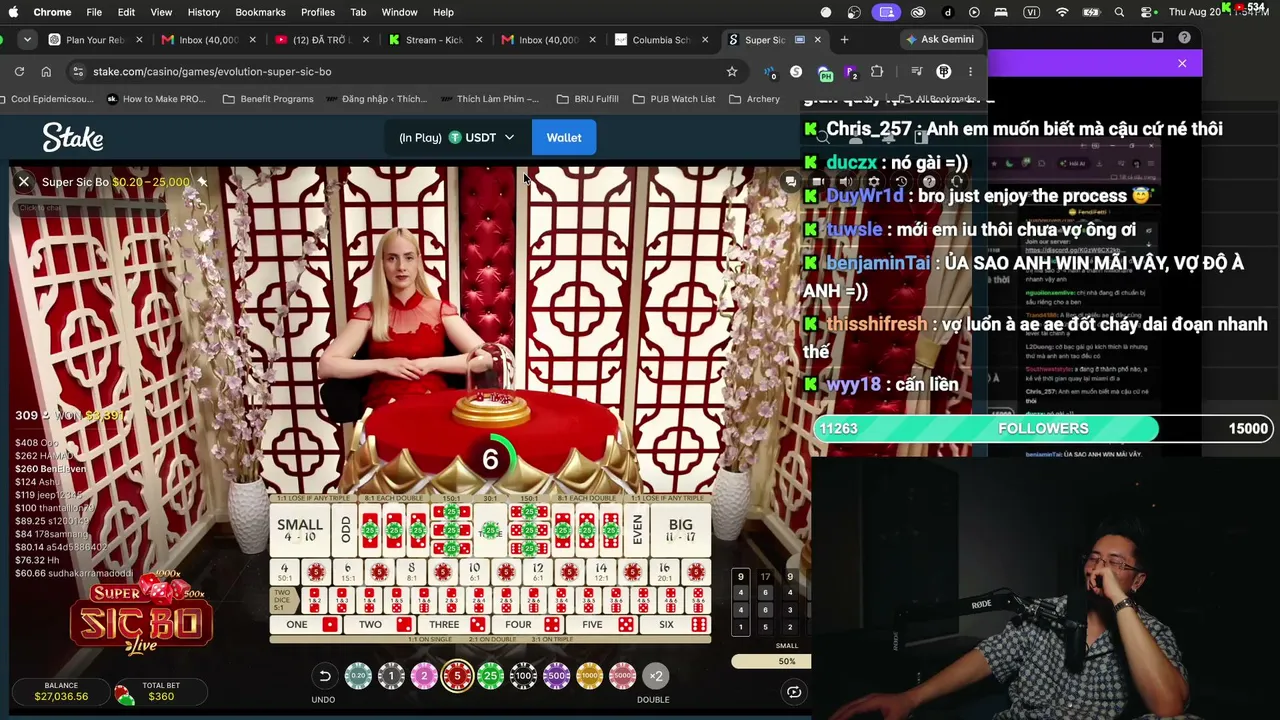The image size is (1280, 720).
Task: Bet on the any triple 30:1 square
Action: pyautogui.click(x=490, y=530)
